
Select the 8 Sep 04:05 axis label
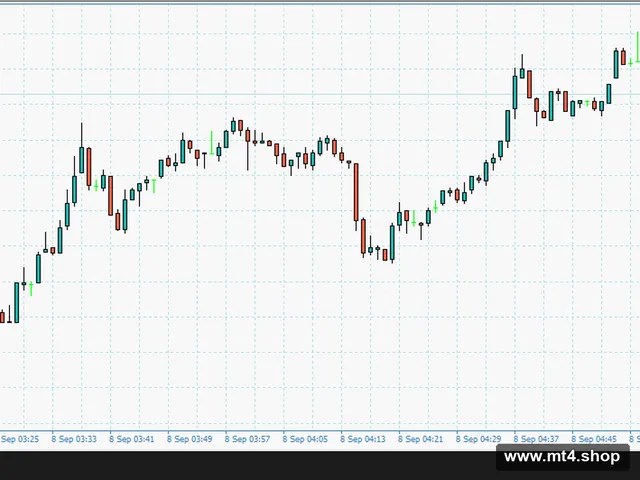305,439
